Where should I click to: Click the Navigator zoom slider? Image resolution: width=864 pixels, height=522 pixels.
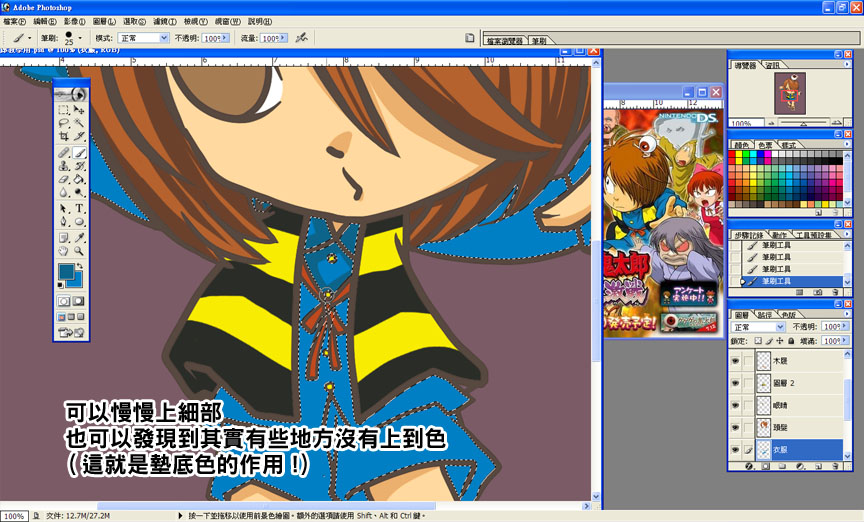coord(803,122)
